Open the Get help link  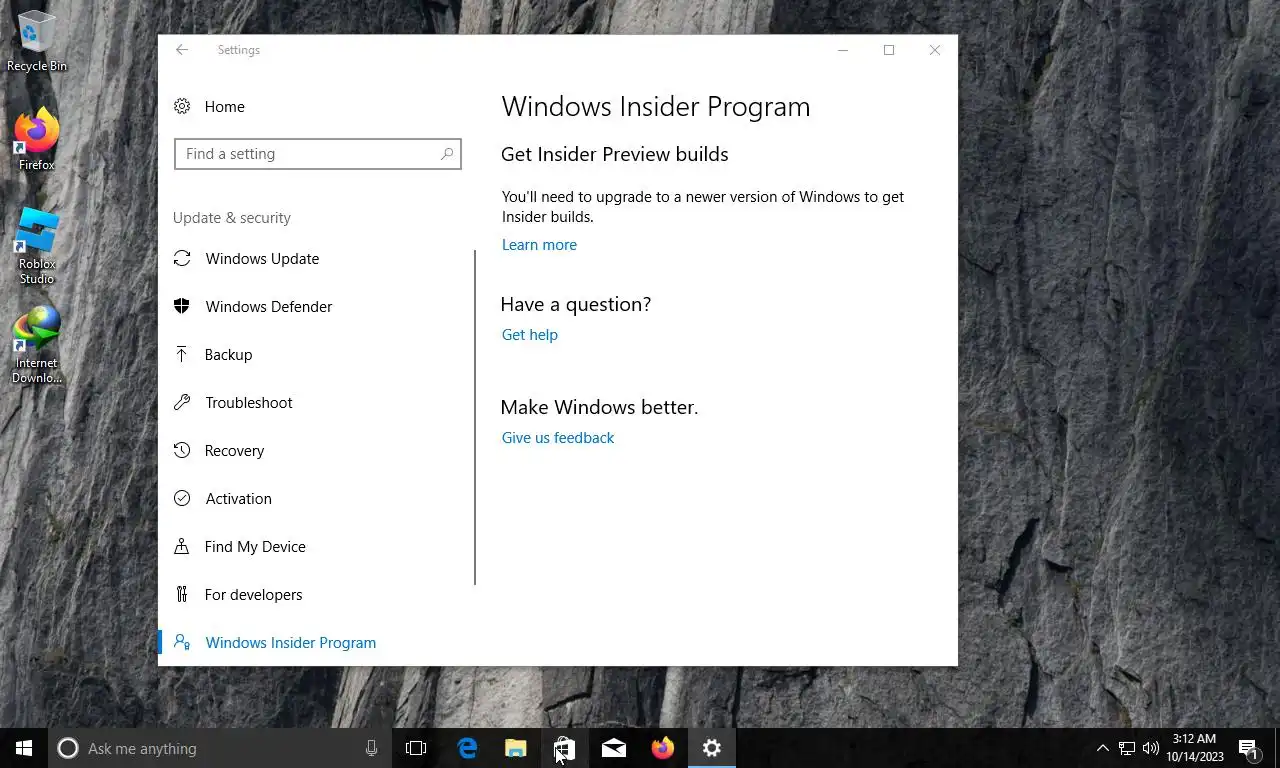pyautogui.click(x=530, y=335)
